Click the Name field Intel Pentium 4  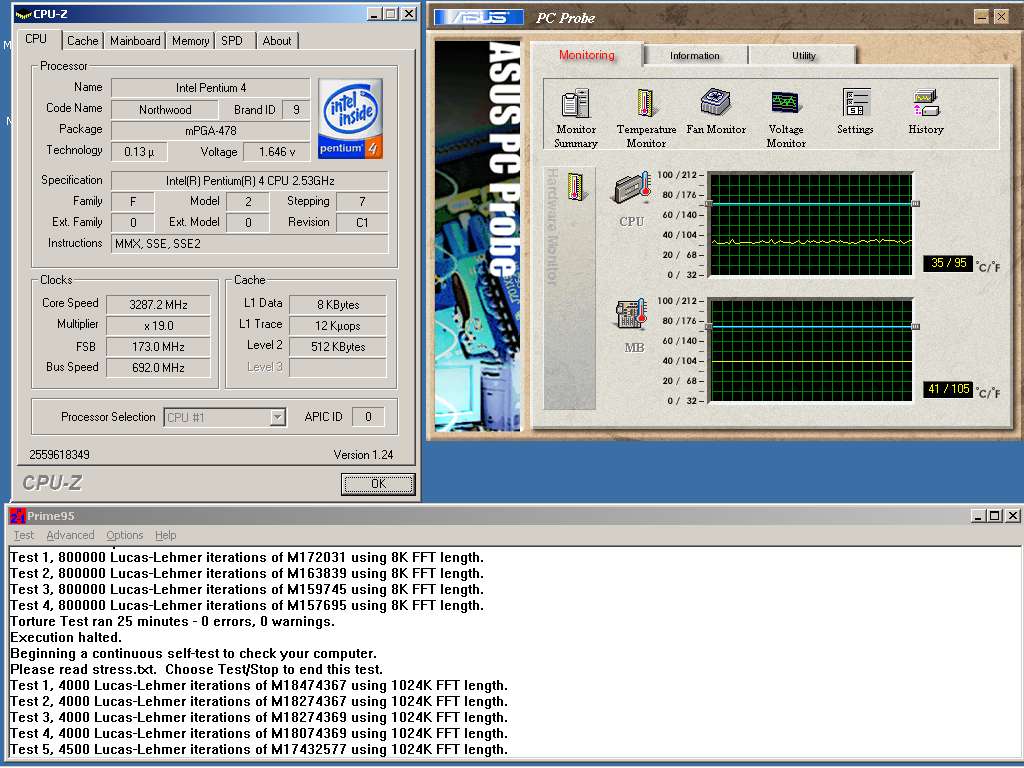[x=210, y=88]
